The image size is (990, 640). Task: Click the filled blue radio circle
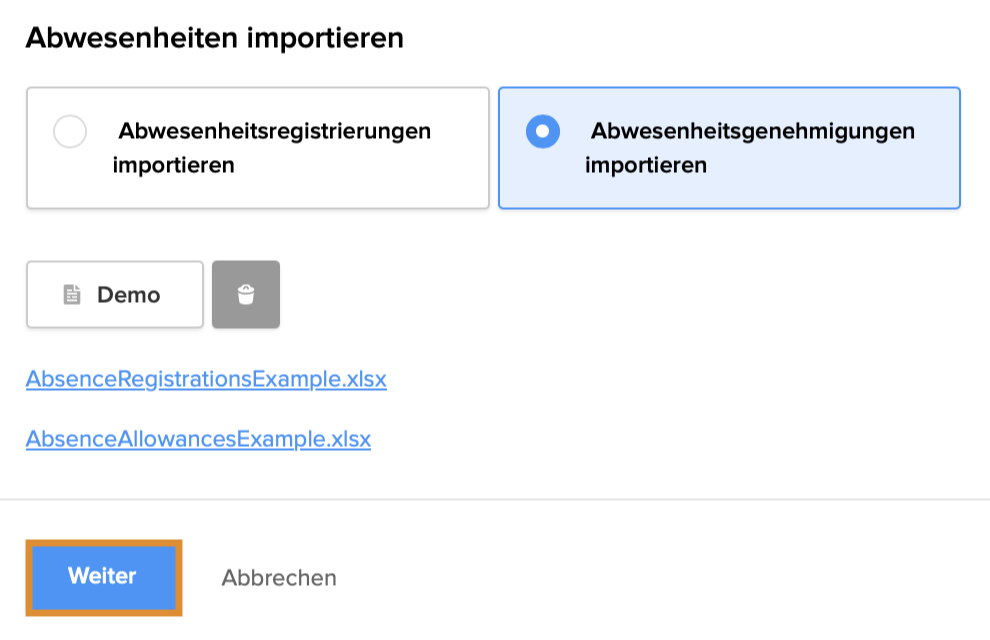[x=543, y=132]
